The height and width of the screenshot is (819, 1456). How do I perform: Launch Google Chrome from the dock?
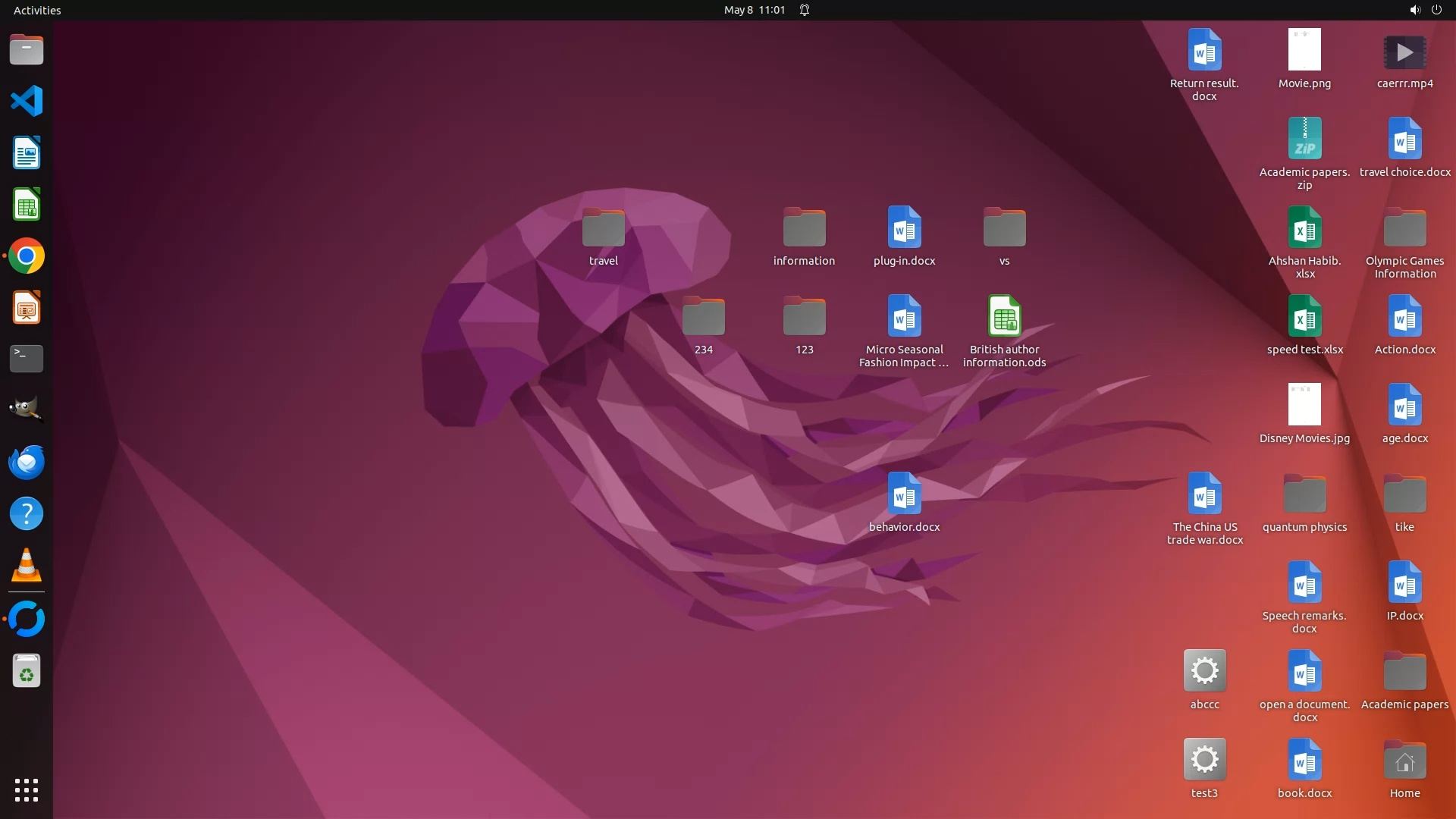pyautogui.click(x=27, y=256)
